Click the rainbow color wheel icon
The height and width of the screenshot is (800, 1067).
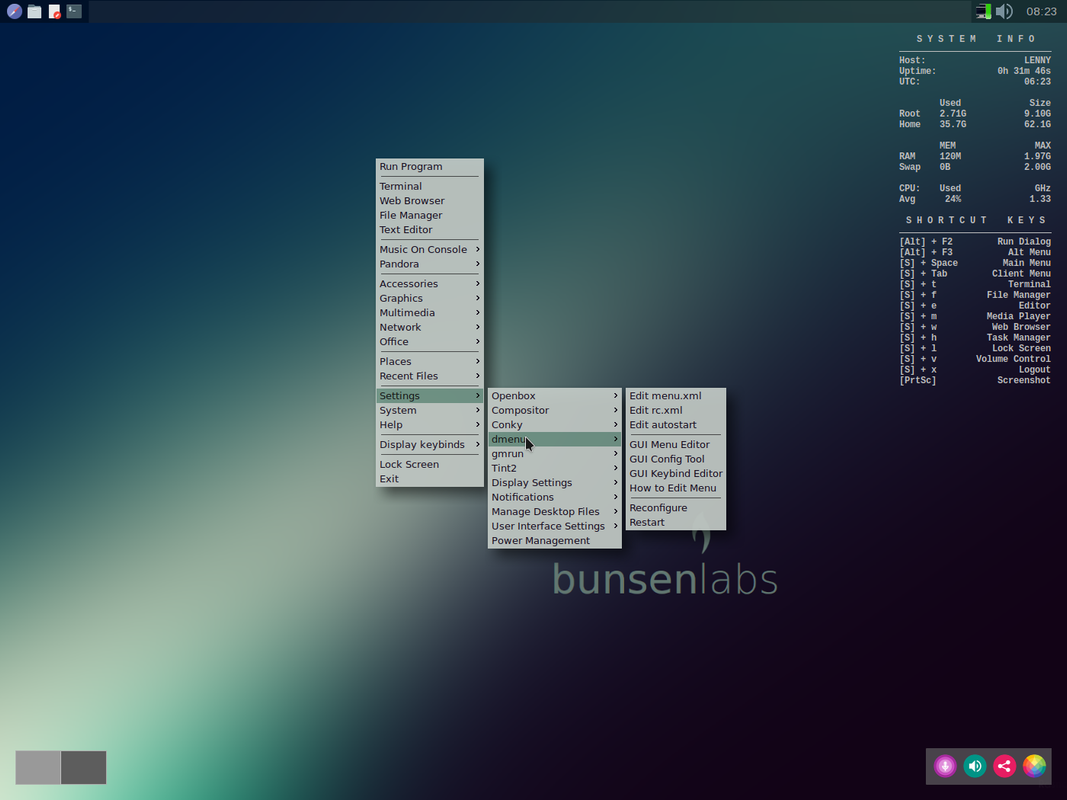[x=1034, y=766]
